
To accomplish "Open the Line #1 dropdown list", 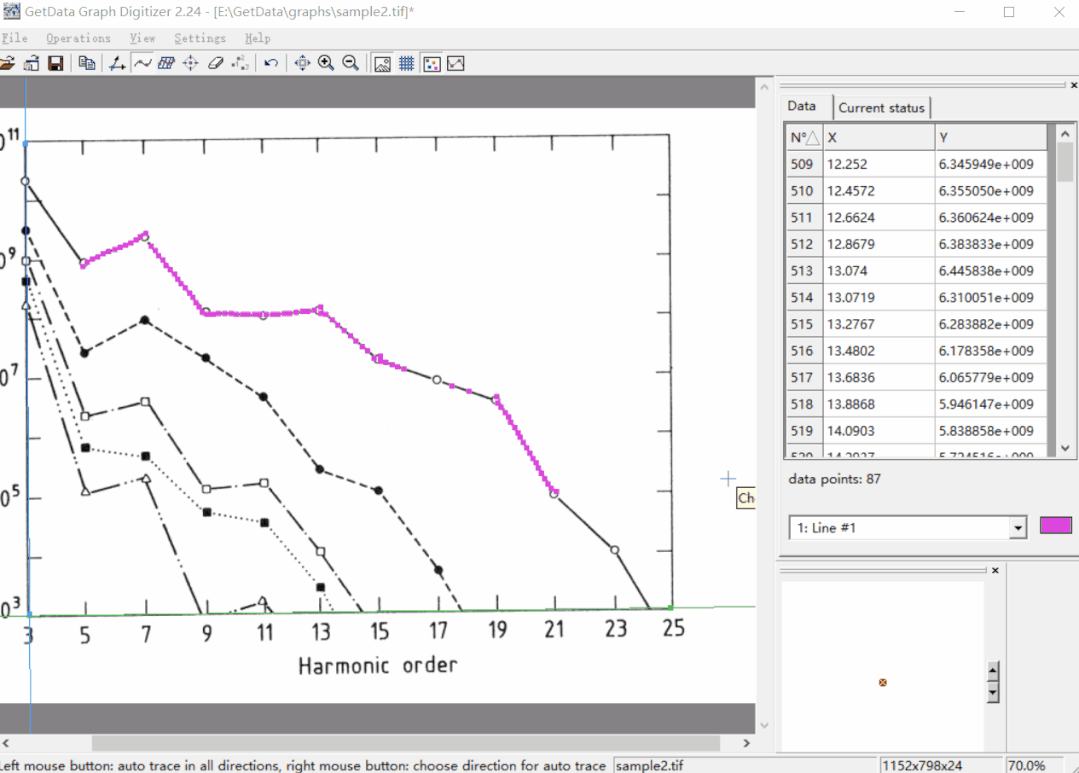I will point(1018,527).
